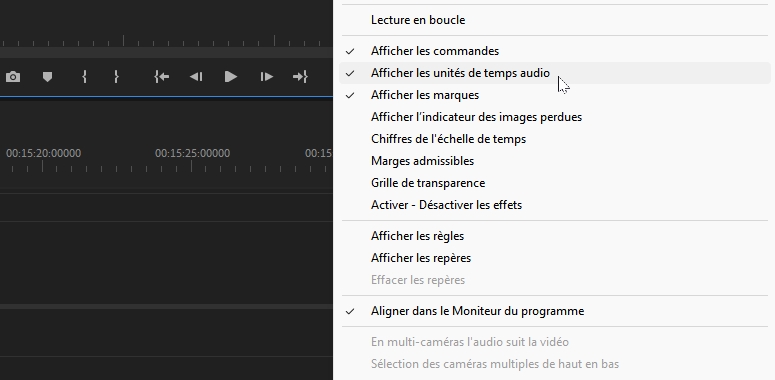
Task: Mark In point with the left brace icon
Action: click(x=85, y=77)
